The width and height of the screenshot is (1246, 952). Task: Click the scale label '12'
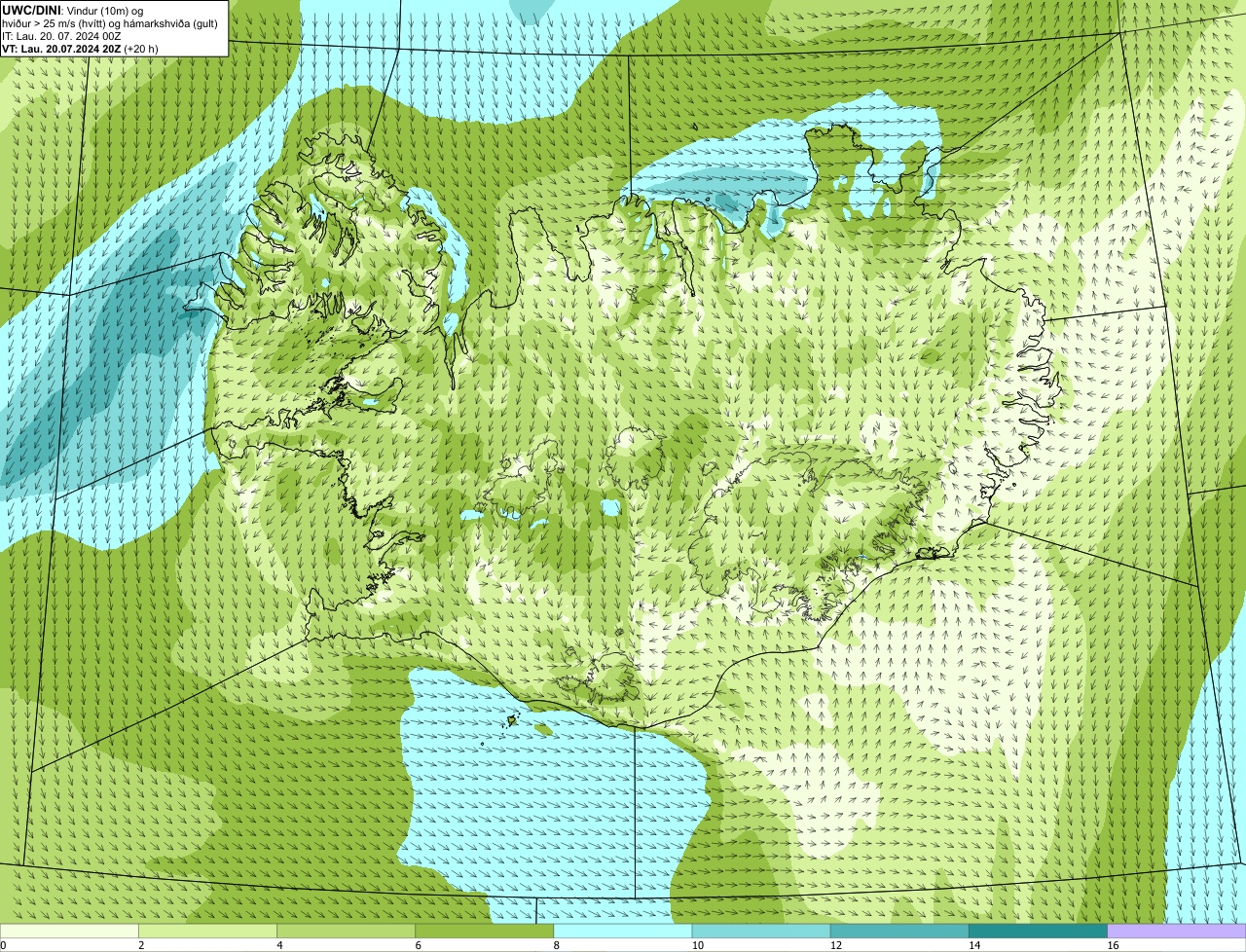[836, 945]
